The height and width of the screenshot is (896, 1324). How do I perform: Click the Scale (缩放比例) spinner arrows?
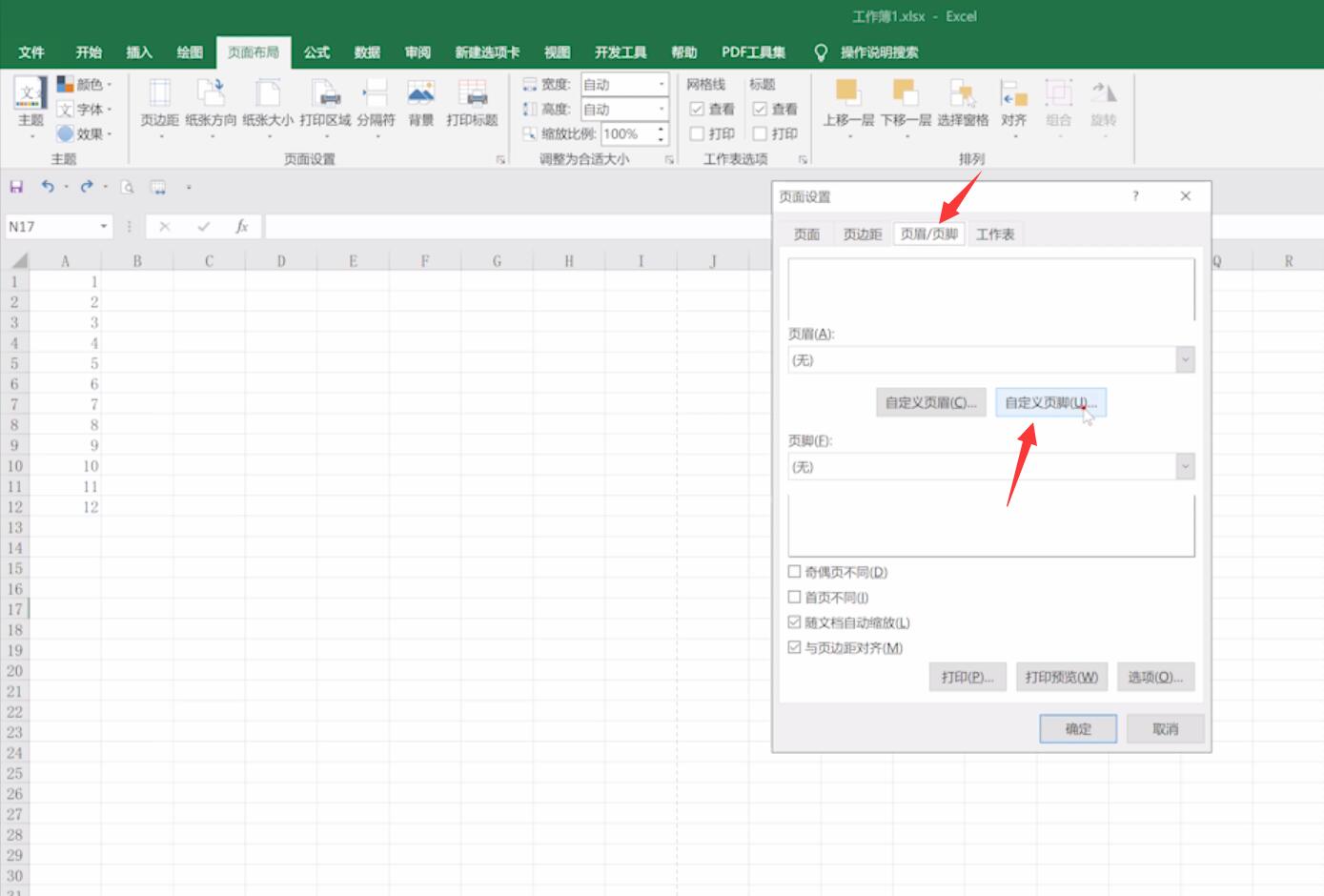tap(662, 133)
